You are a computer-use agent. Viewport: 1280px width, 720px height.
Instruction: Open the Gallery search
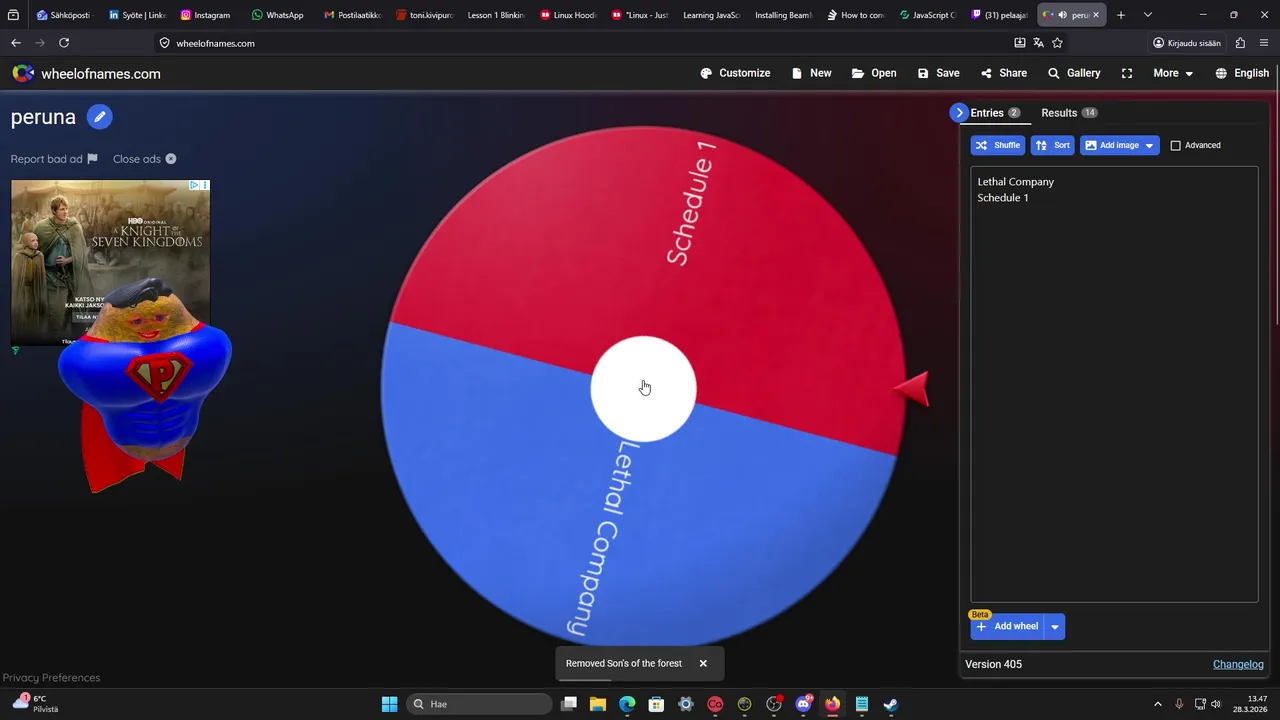coord(1074,73)
